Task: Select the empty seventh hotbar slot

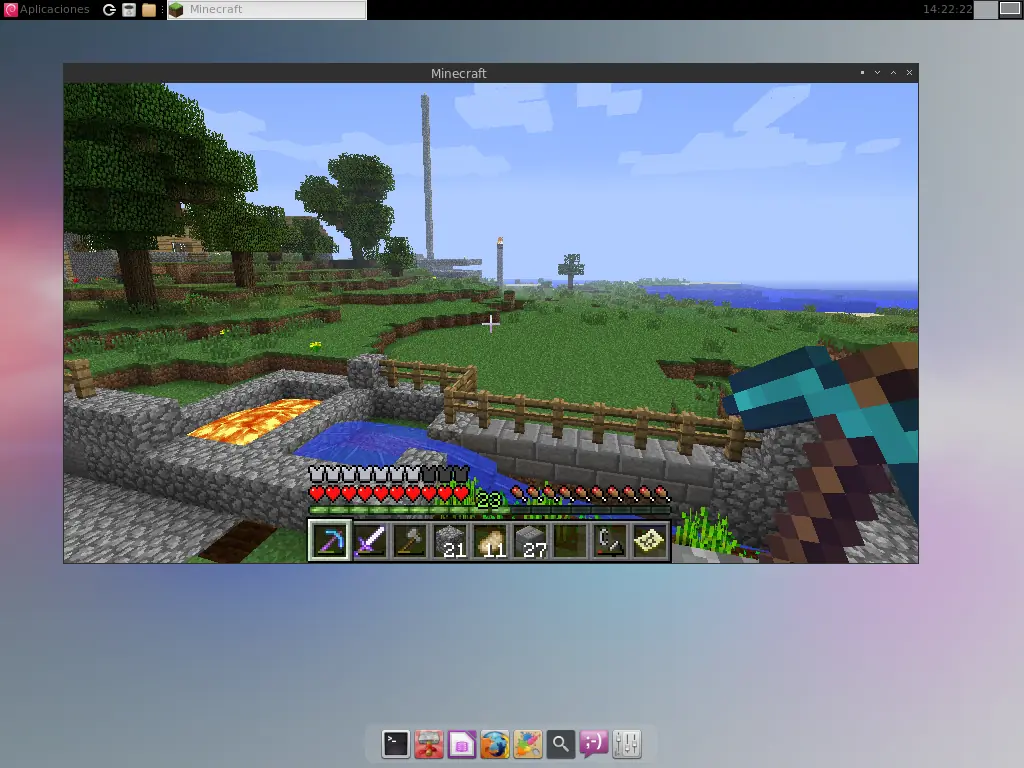Action: point(570,541)
